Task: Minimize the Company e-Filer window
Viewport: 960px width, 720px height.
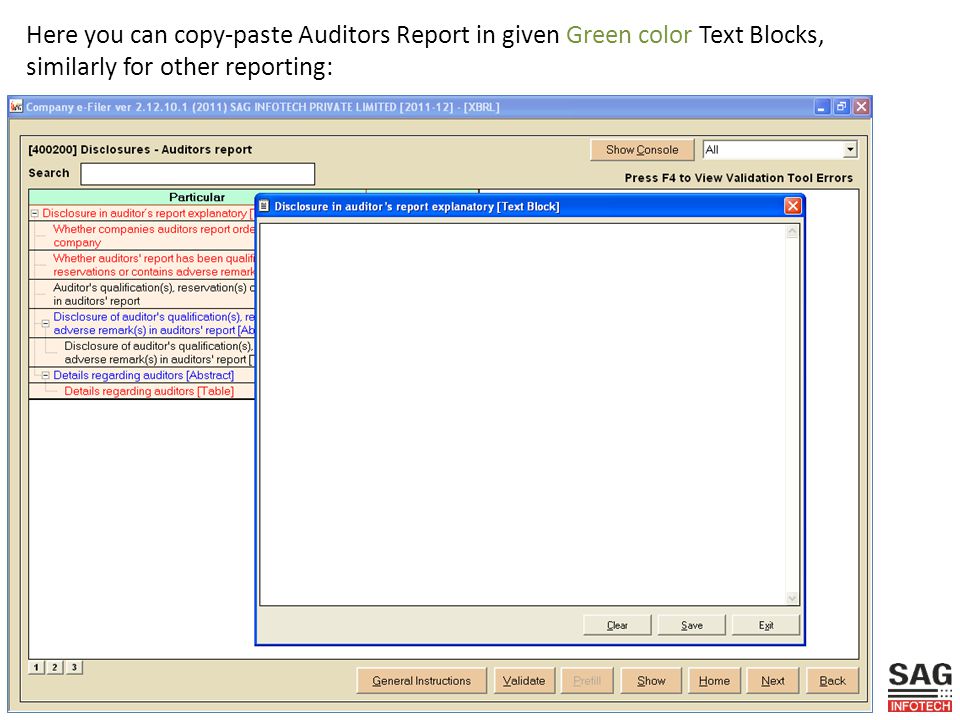Action: coord(822,107)
